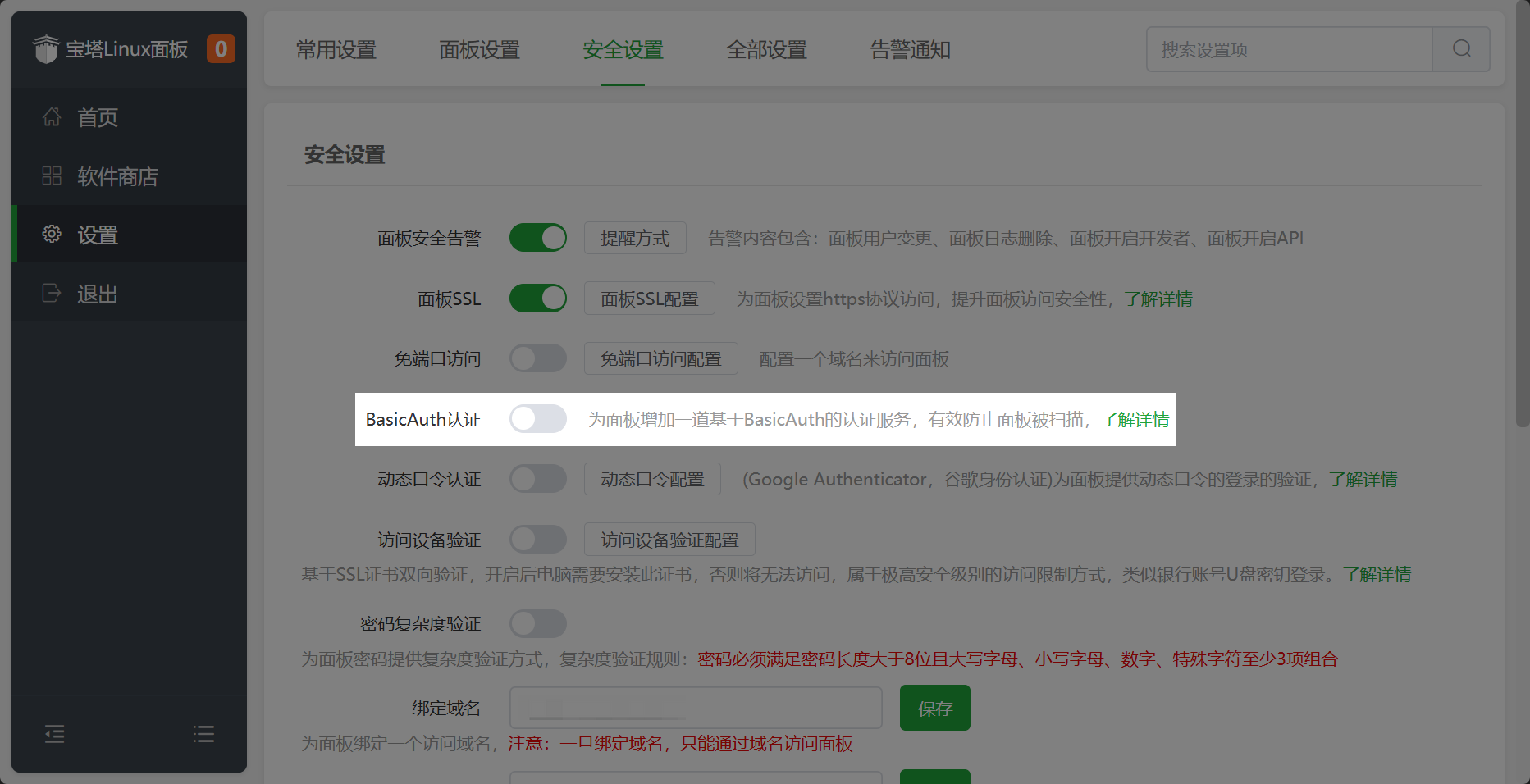Open the 告警通知 tab
1530x784 pixels.
[910, 50]
